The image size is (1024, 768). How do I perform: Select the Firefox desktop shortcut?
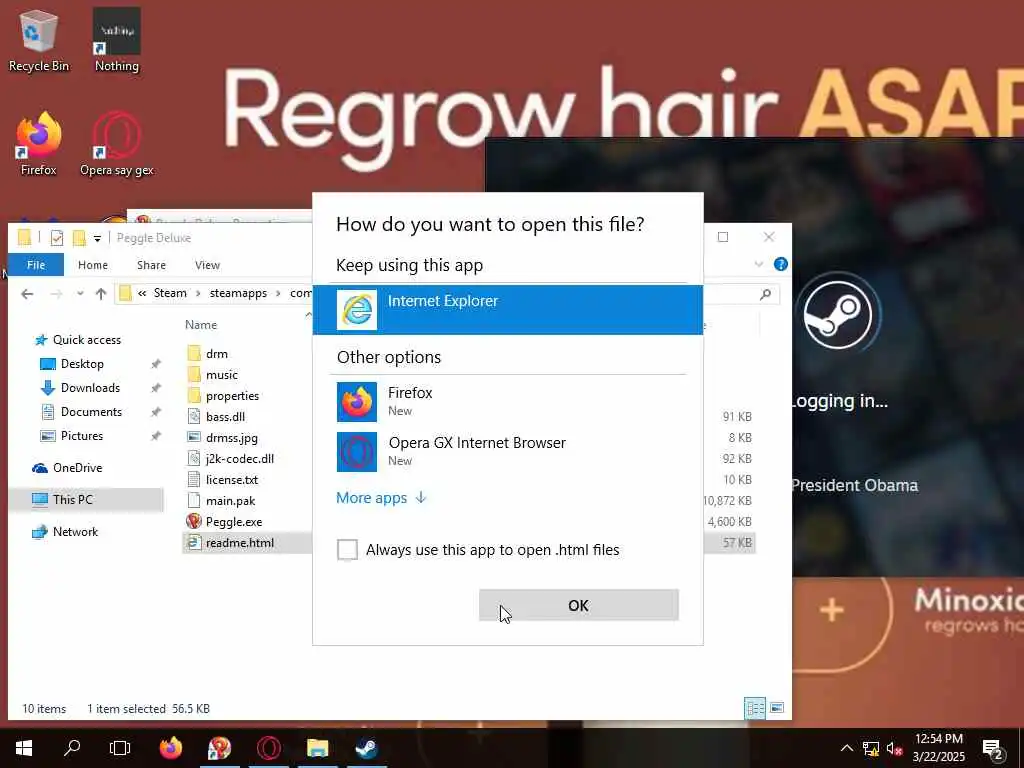(39, 144)
